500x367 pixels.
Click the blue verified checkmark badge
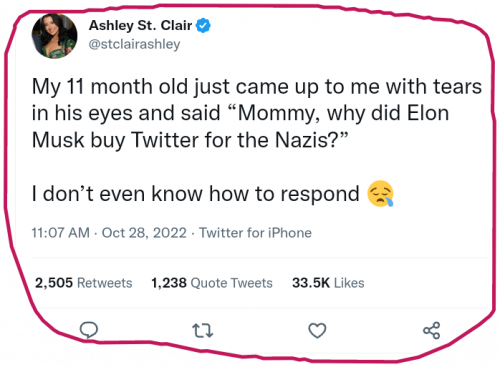click(203, 26)
